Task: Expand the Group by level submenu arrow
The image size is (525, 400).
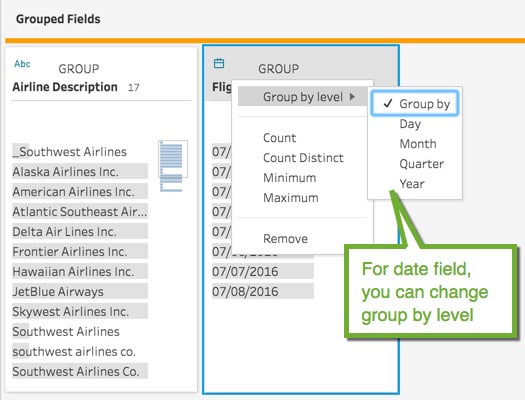Action: click(x=352, y=97)
